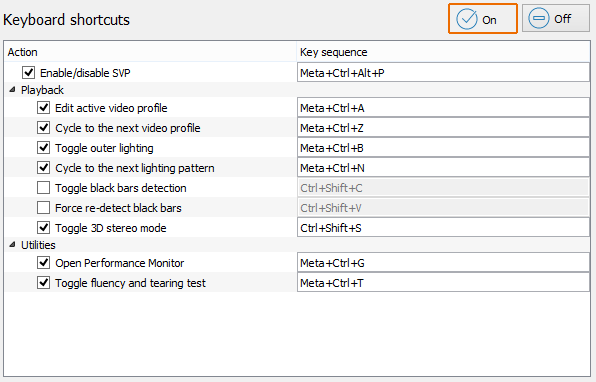Sort by the Action column header
The height and width of the screenshot is (382, 596).
coord(151,52)
